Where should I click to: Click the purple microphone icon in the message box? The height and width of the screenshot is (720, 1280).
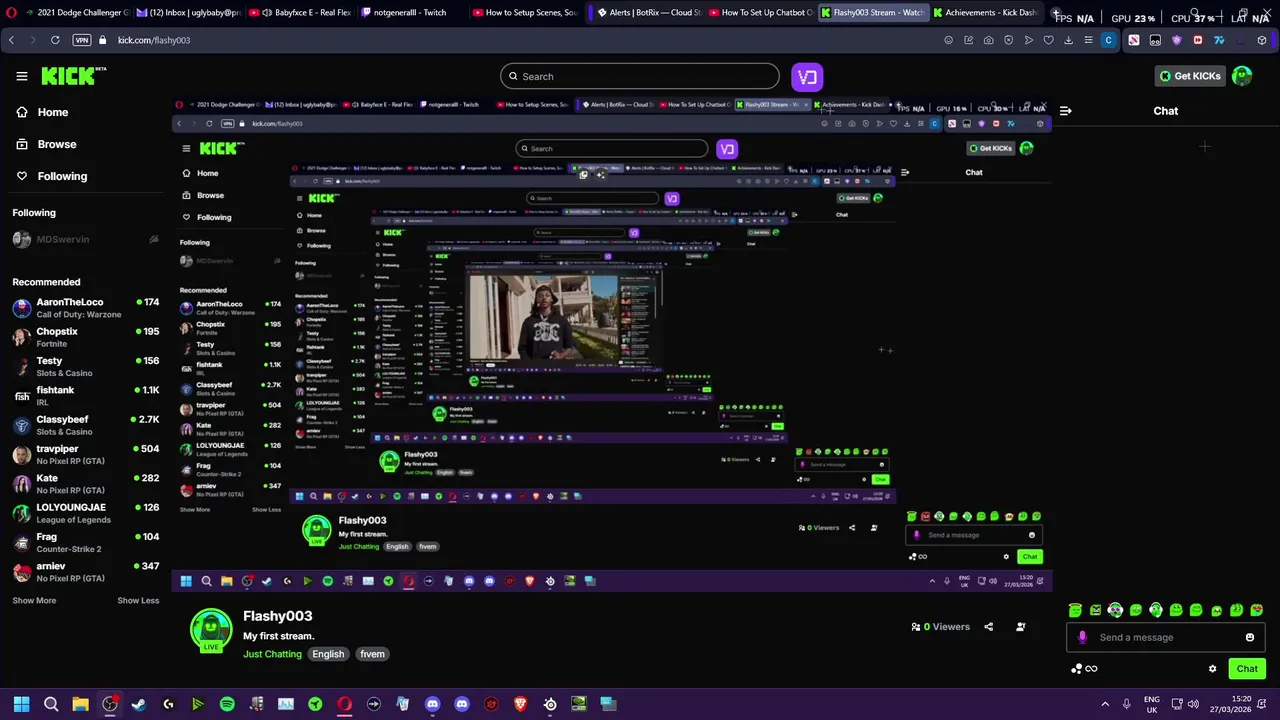1082,637
